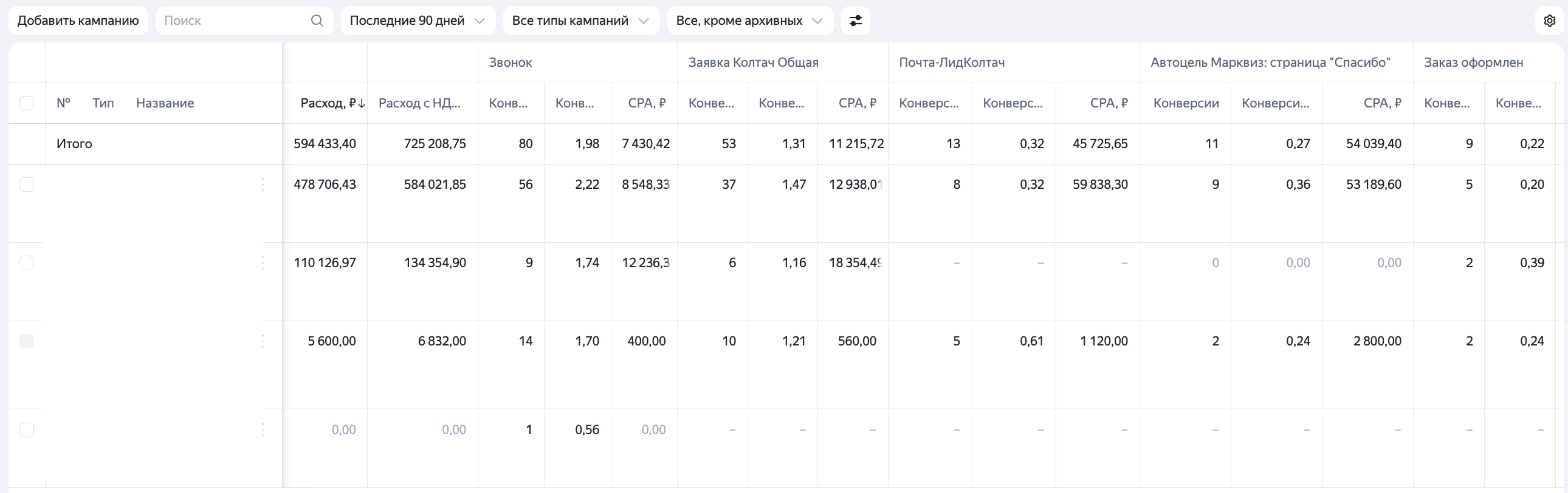1568x493 pixels.
Task: Toggle the select-all header checkbox
Action: tap(27, 103)
